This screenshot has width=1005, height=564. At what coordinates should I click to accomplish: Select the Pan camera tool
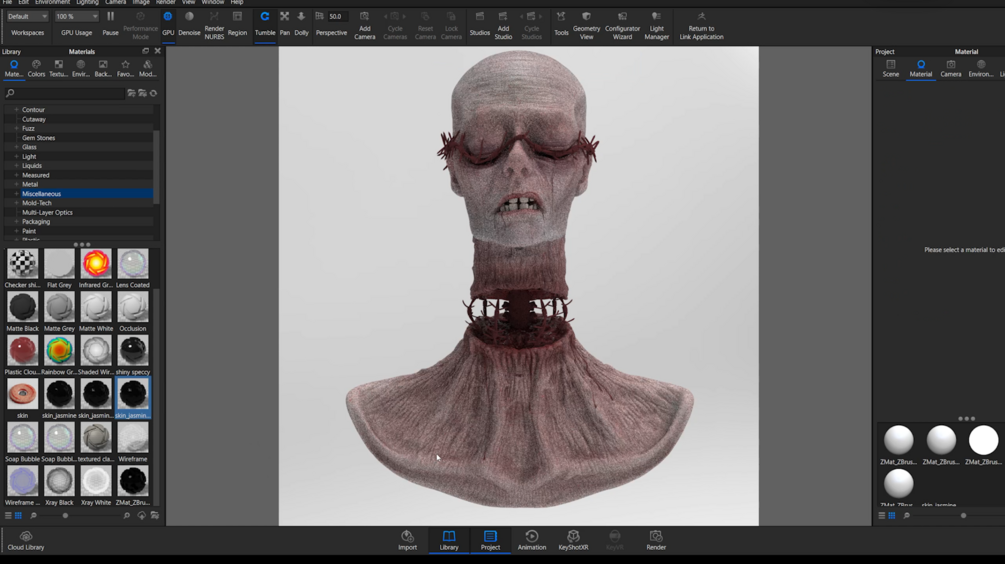285,24
